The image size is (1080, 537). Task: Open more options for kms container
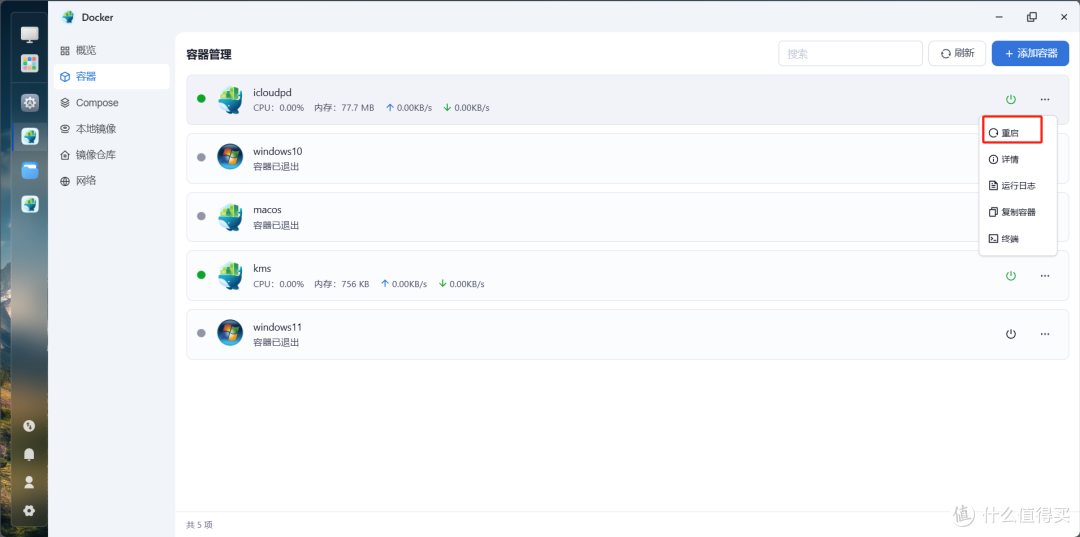(x=1045, y=275)
